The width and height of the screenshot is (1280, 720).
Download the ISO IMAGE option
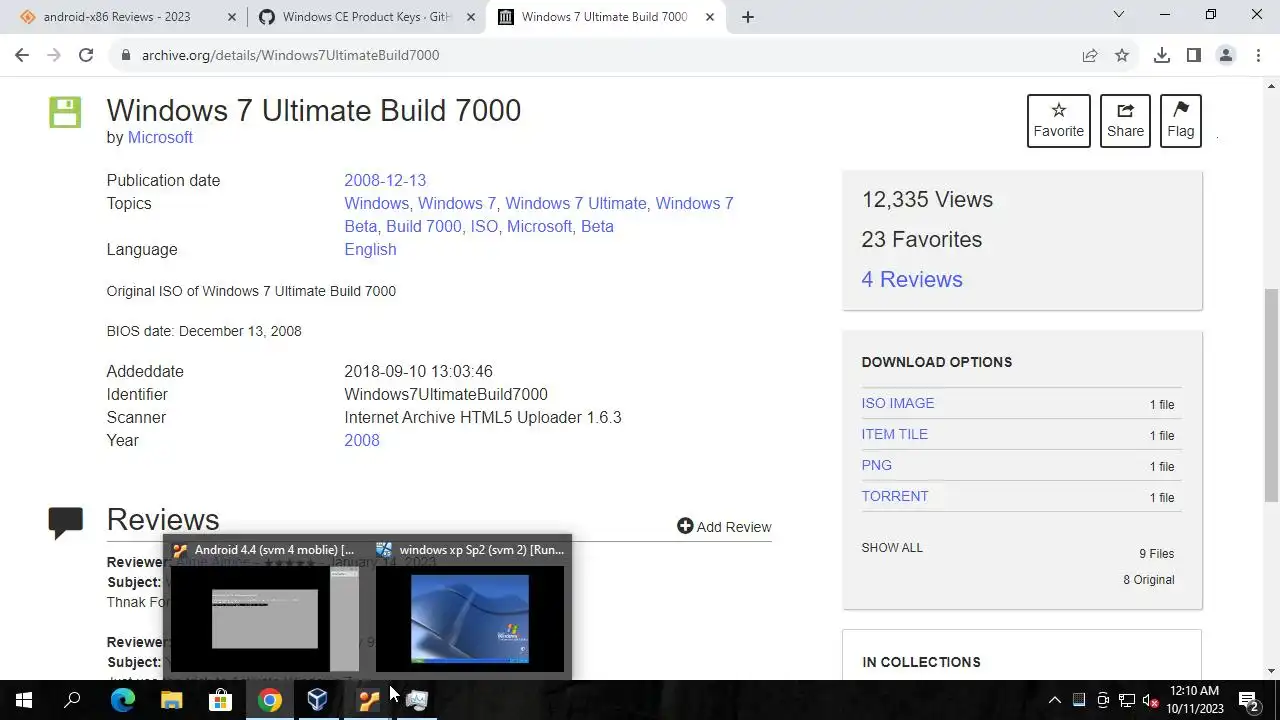(x=898, y=403)
